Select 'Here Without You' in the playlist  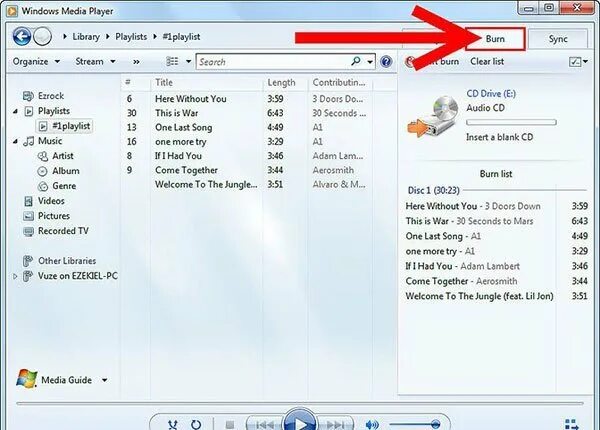tap(191, 99)
